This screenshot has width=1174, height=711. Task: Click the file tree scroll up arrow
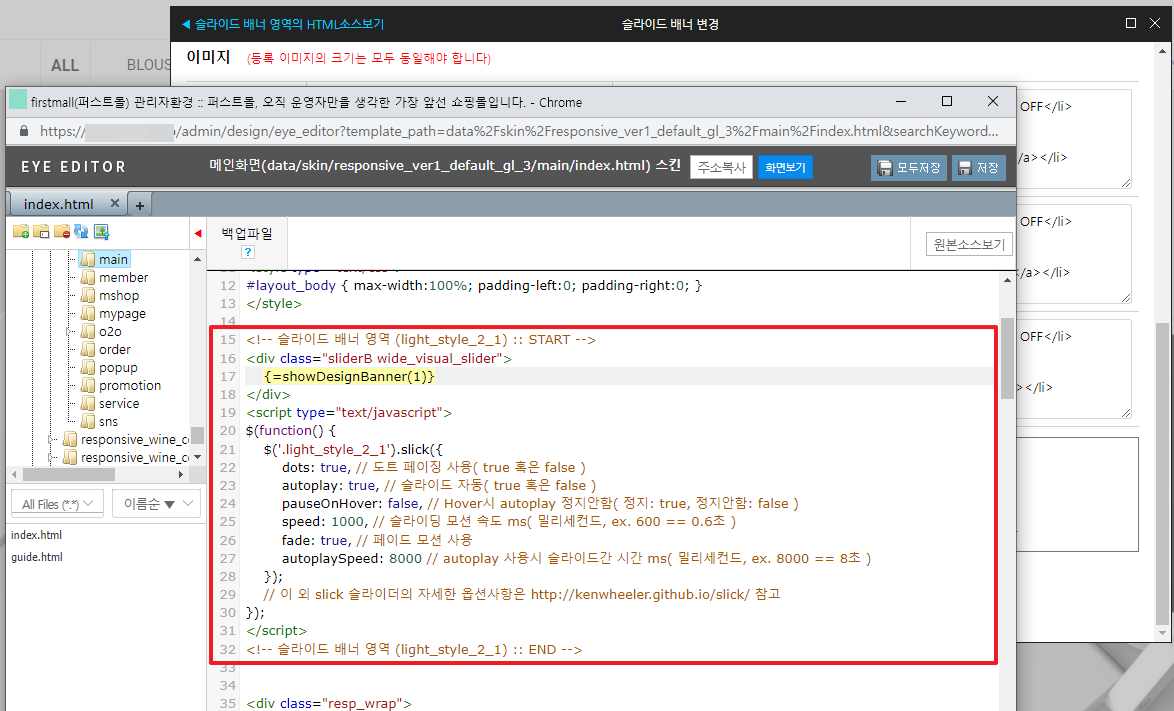click(198, 259)
